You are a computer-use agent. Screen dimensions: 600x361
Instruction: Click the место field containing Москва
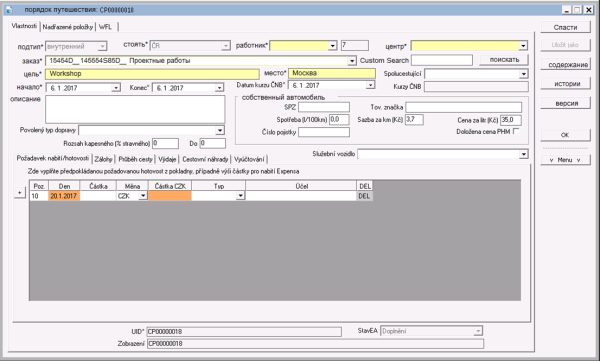point(332,73)
